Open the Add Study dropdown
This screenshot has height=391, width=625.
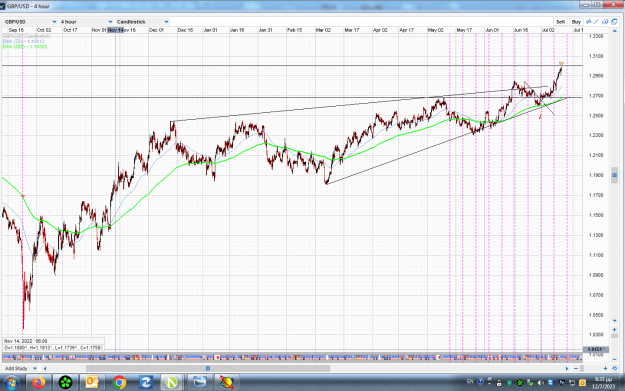[21, 368]
